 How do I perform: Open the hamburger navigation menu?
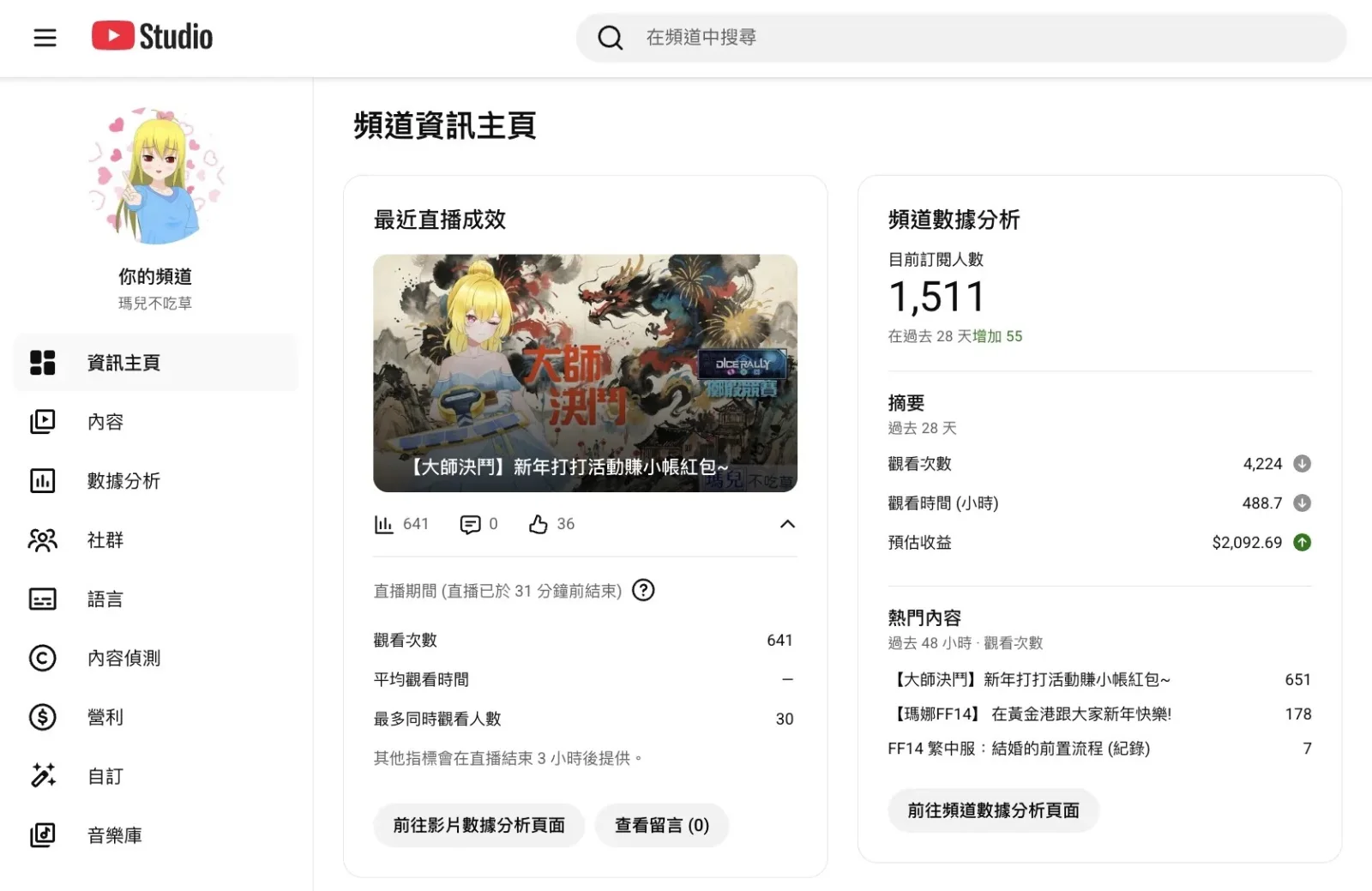point(45,38)
